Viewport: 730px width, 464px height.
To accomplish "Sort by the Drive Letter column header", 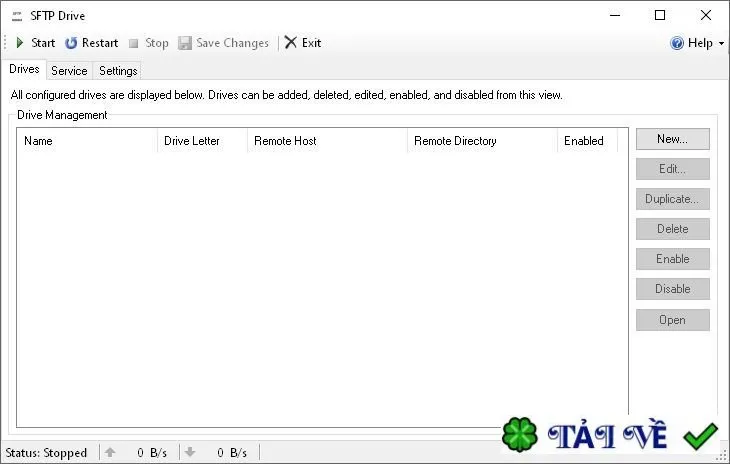I will point(202,141).
